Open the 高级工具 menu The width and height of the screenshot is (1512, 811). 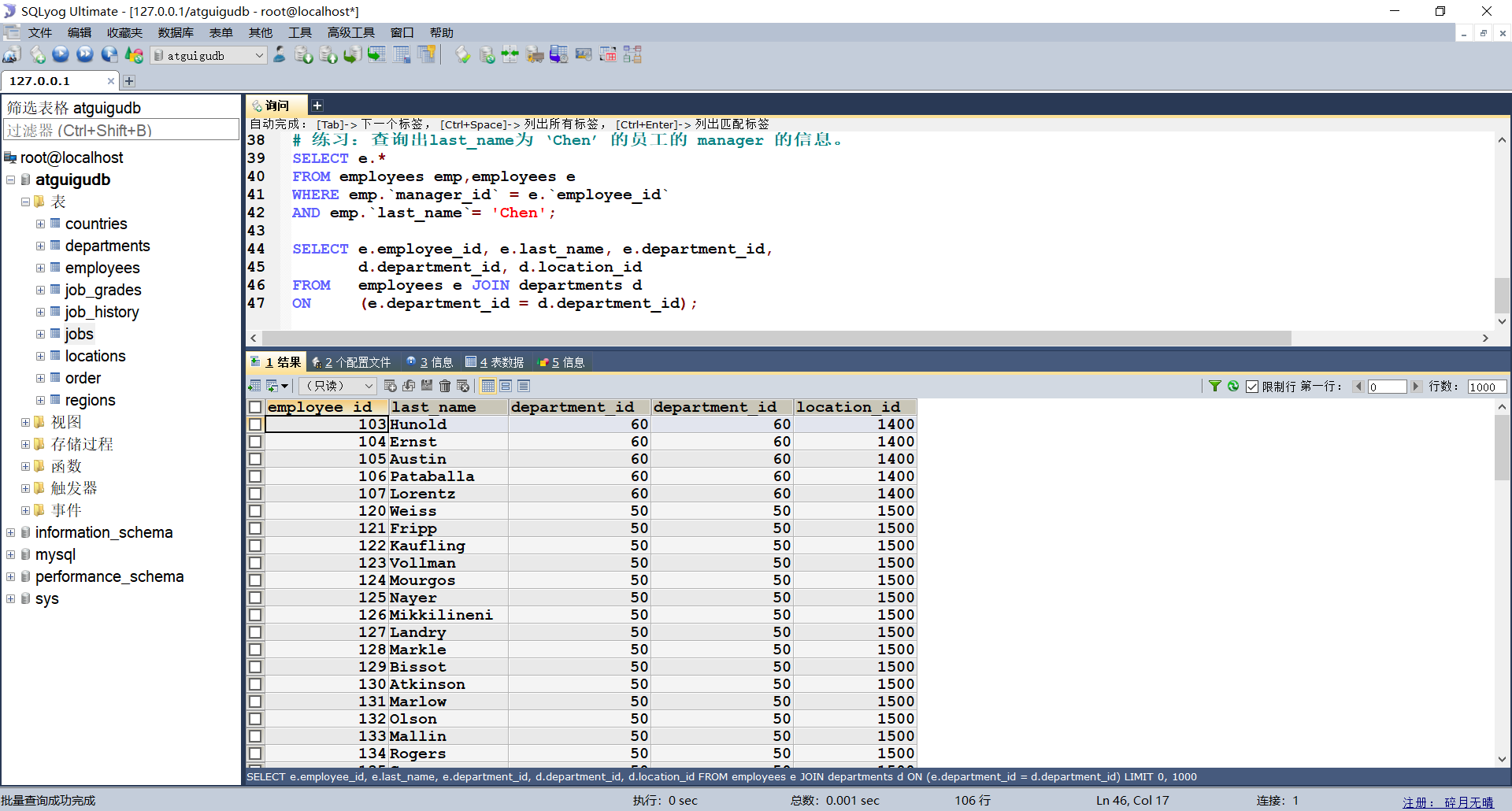[350, 32]
